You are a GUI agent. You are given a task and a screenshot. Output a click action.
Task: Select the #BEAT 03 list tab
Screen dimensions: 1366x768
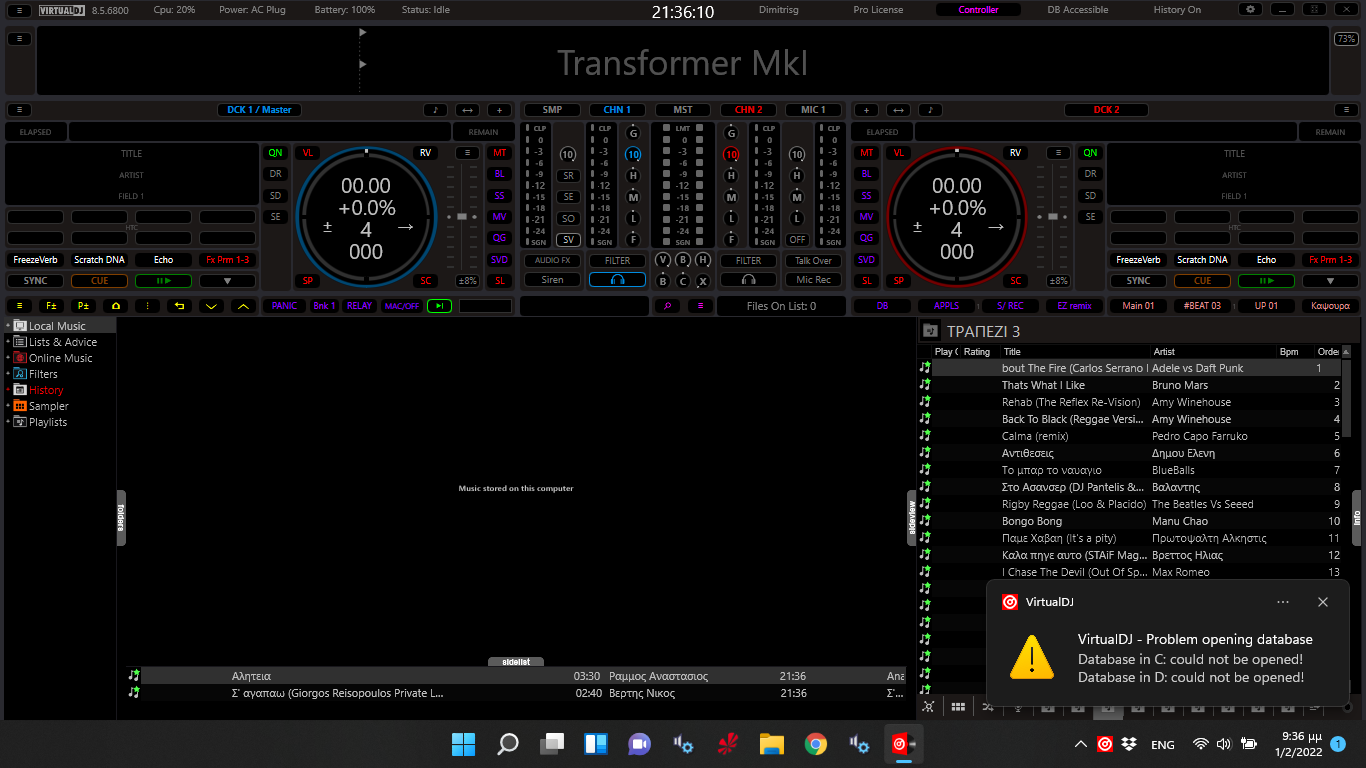point(1202,306)
